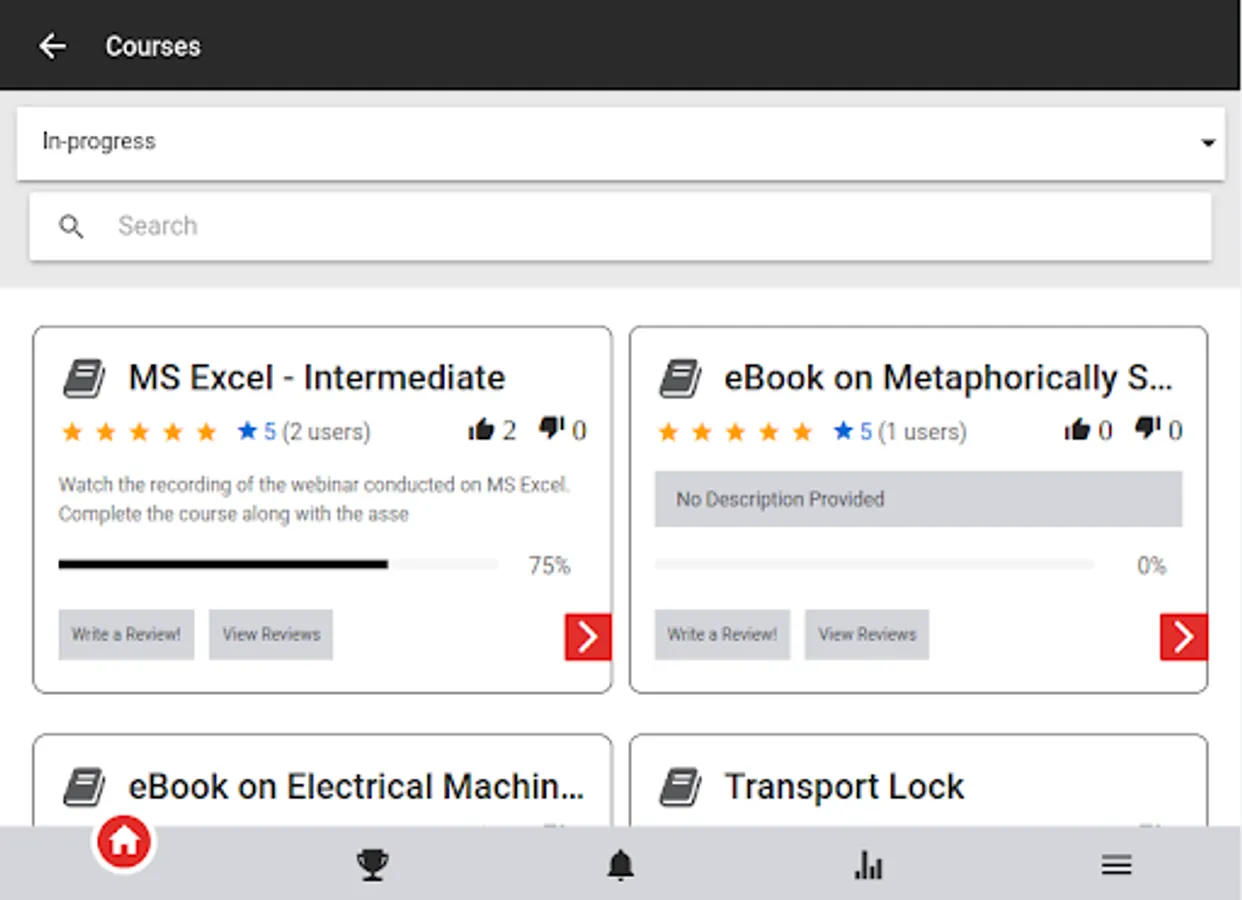Open eBook on Metaphorically via red arrow

tap(1183, 637)
